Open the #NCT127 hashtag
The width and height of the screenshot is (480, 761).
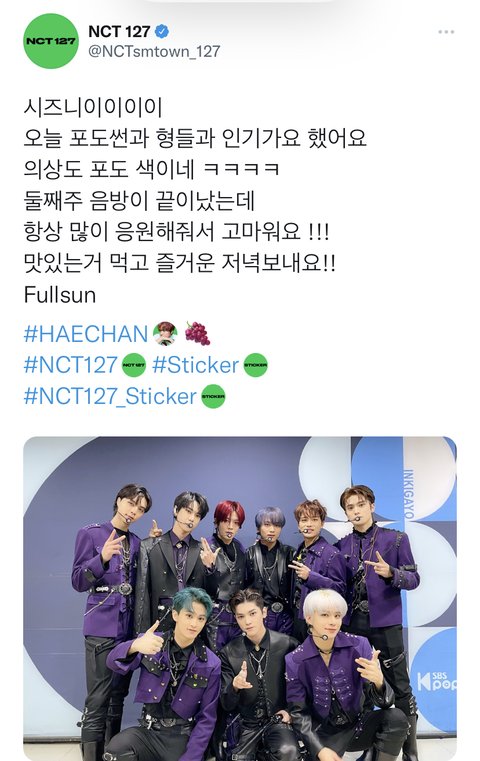(x=71, y=365)
